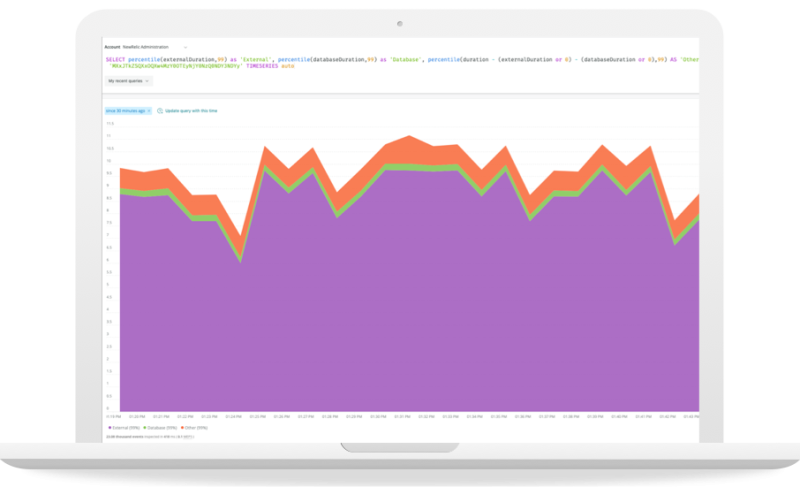800x487 pixels.
Task: Click the clock icon beside Update query
Action: pos(160,110)
